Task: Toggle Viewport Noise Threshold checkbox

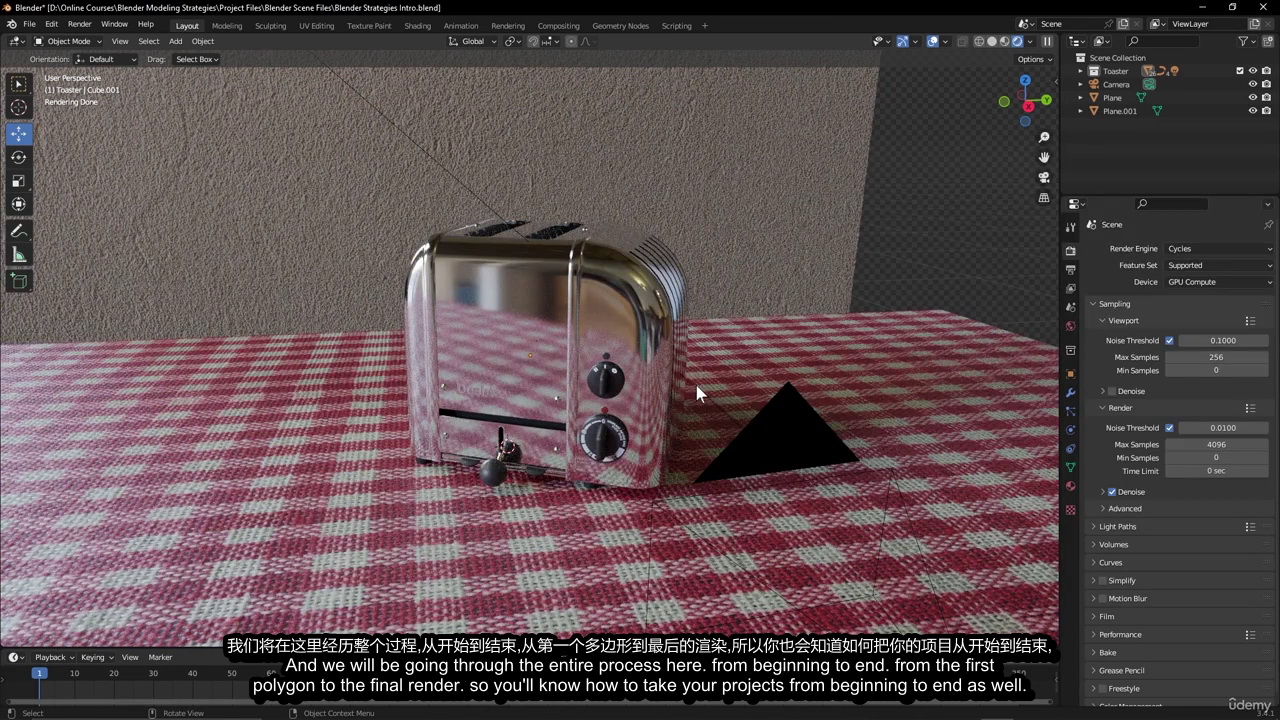Action: [1169, 341]
